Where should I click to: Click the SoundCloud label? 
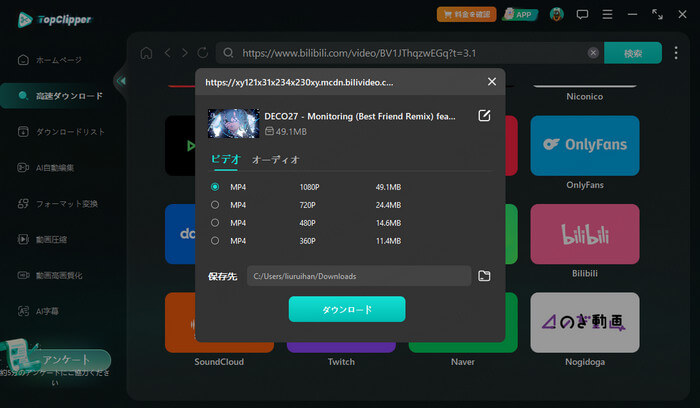point(219,362)
